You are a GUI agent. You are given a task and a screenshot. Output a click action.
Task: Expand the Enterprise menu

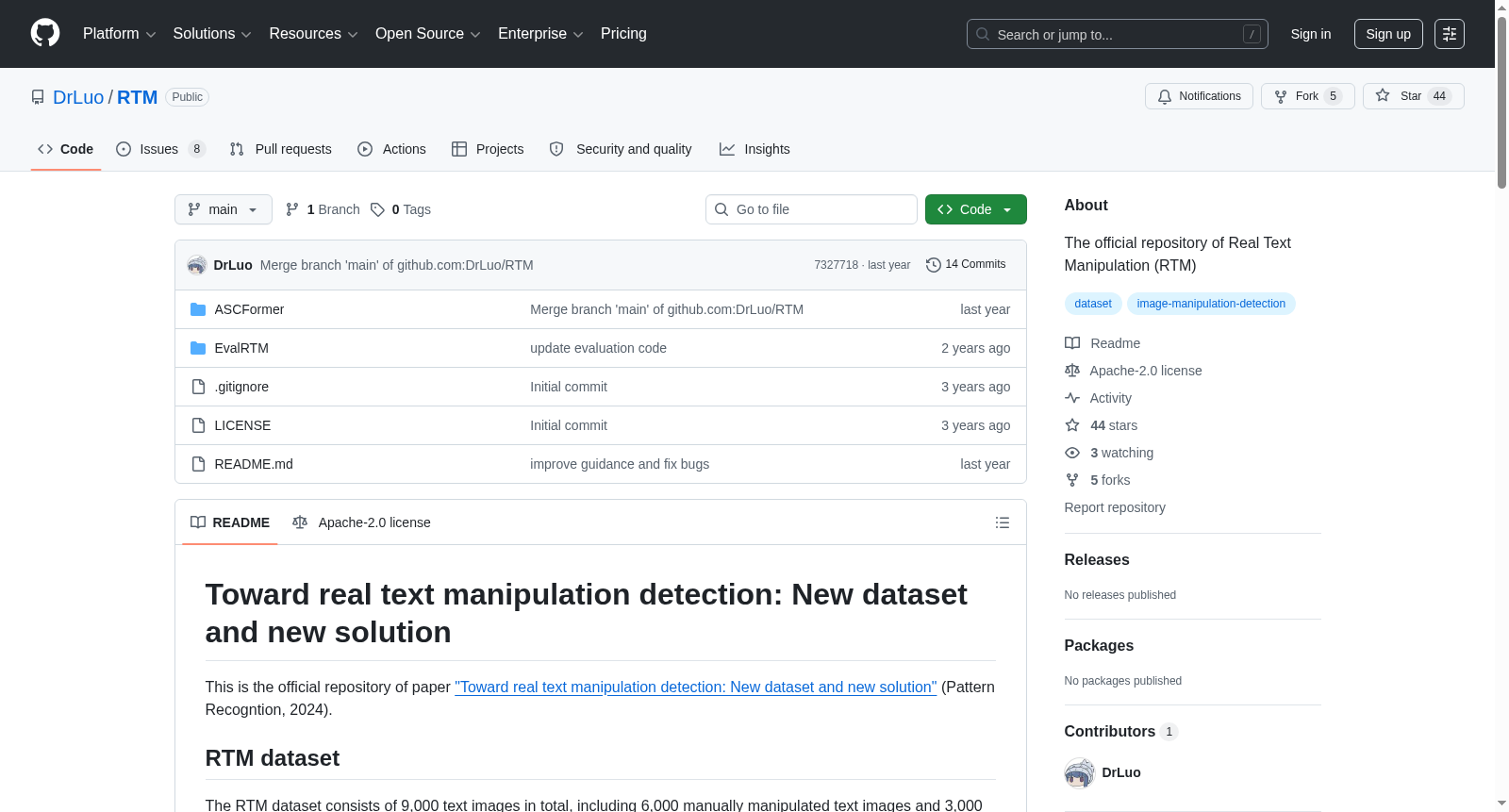click(x=540, y=34)
